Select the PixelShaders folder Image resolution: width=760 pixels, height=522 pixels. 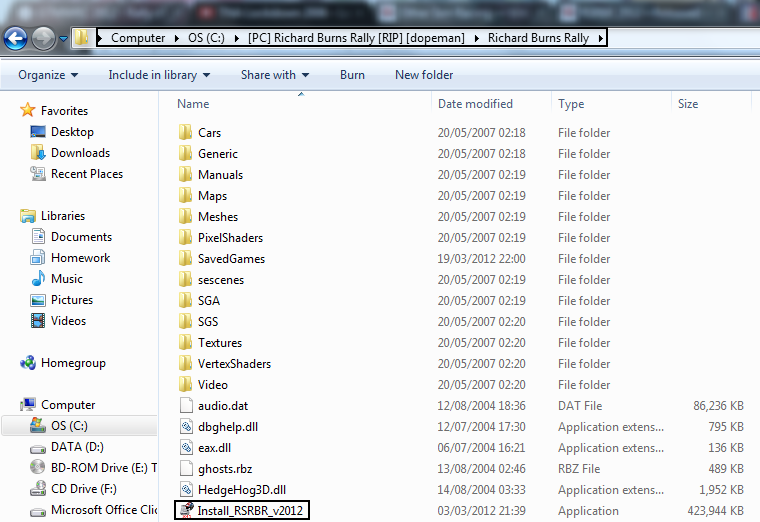(x=230, y=237)
